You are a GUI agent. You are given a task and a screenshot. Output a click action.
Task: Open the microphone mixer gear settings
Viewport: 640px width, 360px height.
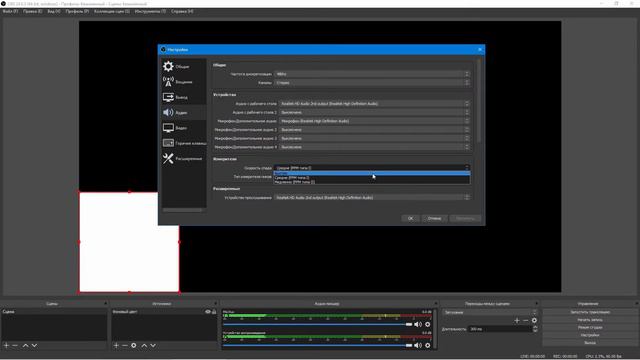click(x=428, y=324)
